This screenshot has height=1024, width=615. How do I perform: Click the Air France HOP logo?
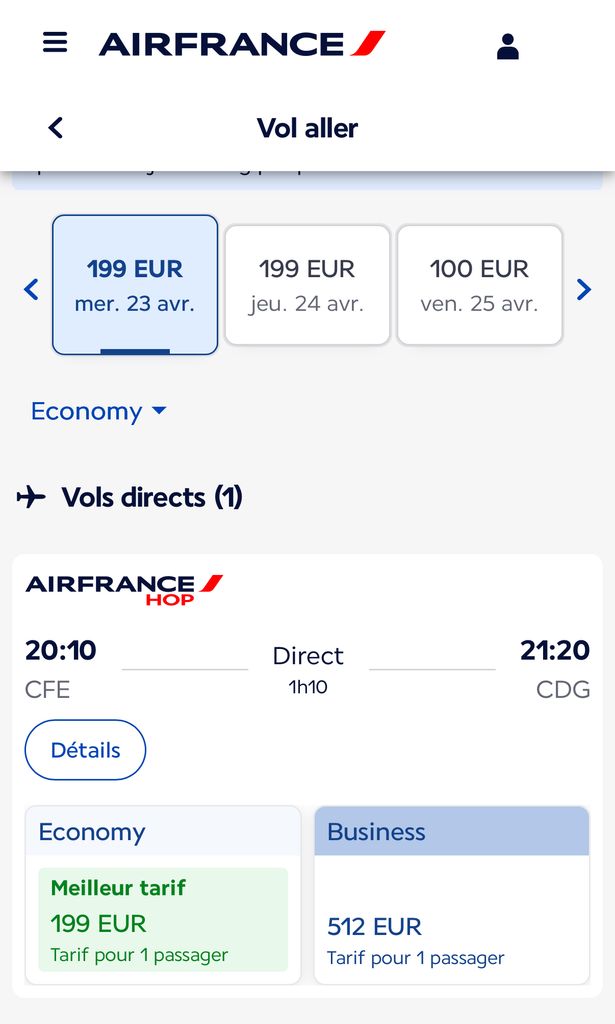tap(124, 589)
